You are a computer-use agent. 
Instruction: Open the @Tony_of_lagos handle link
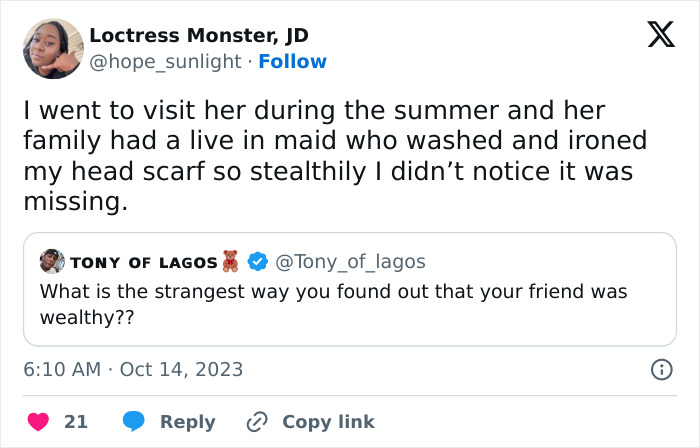[350, 262]
